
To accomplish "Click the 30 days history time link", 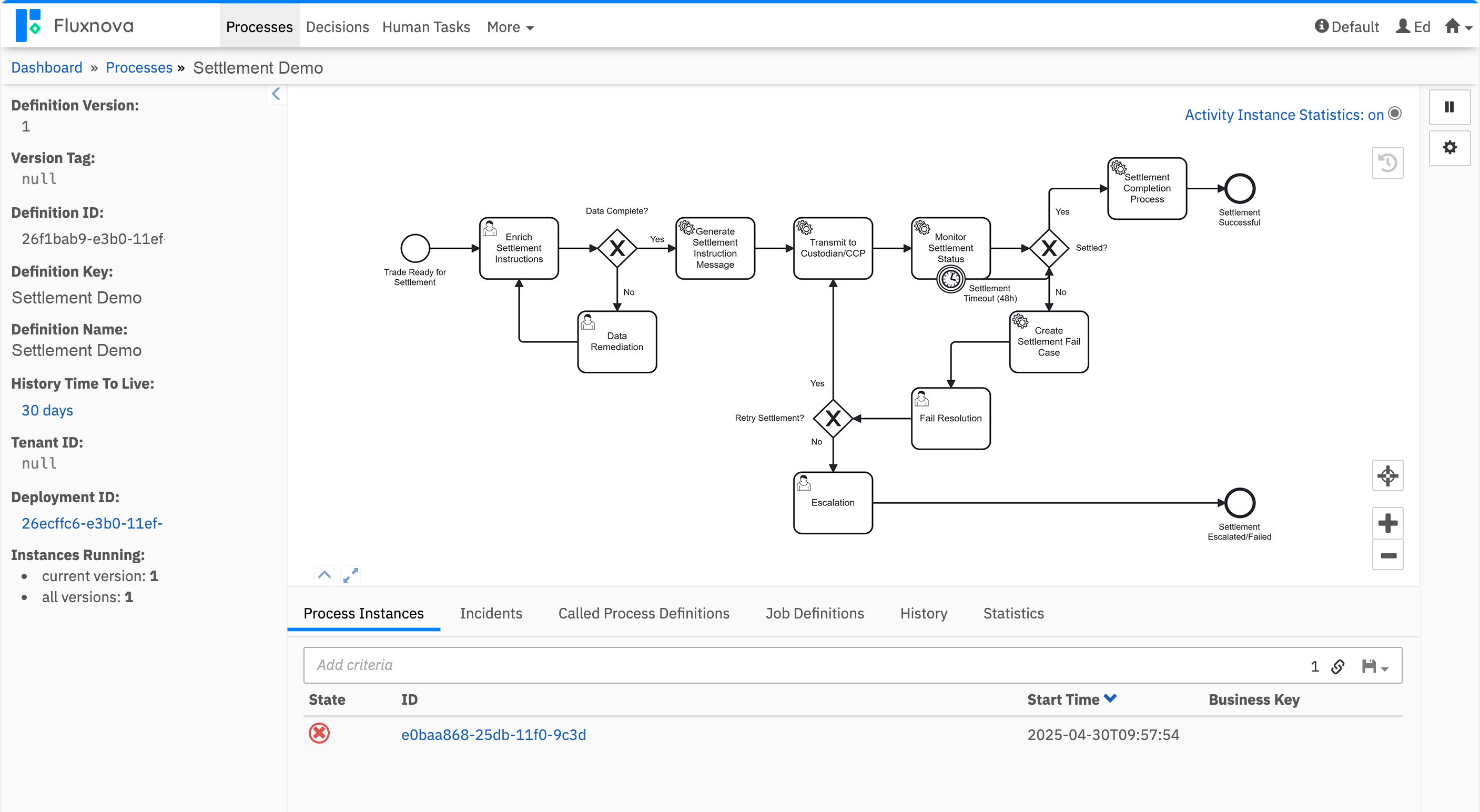I will [x=47, y=410].
